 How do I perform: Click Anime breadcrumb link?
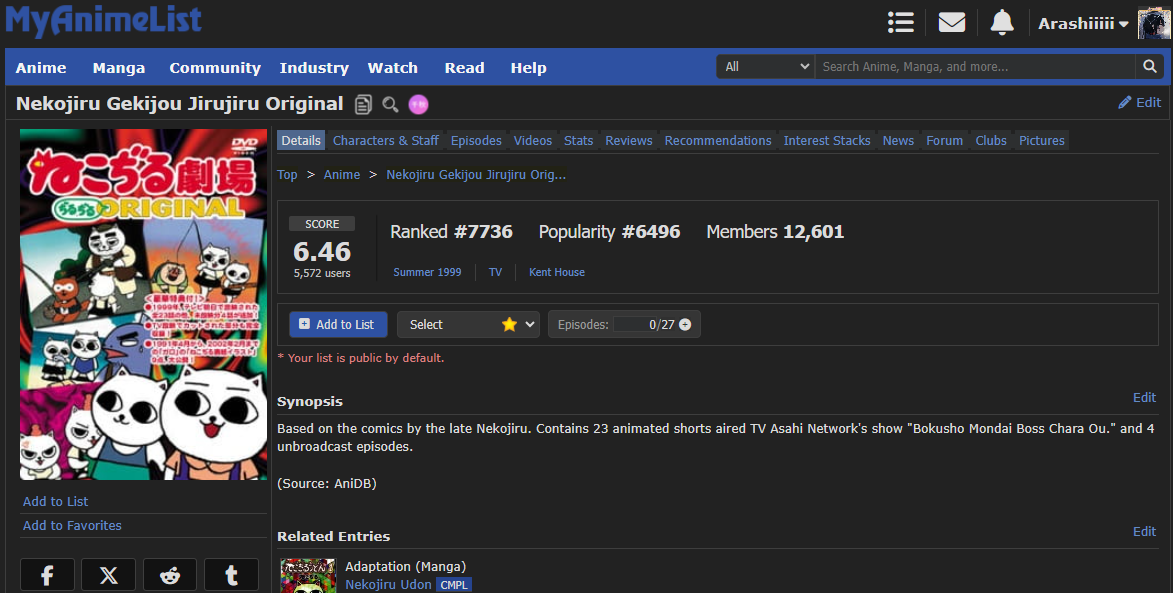(x=342, y=174)
